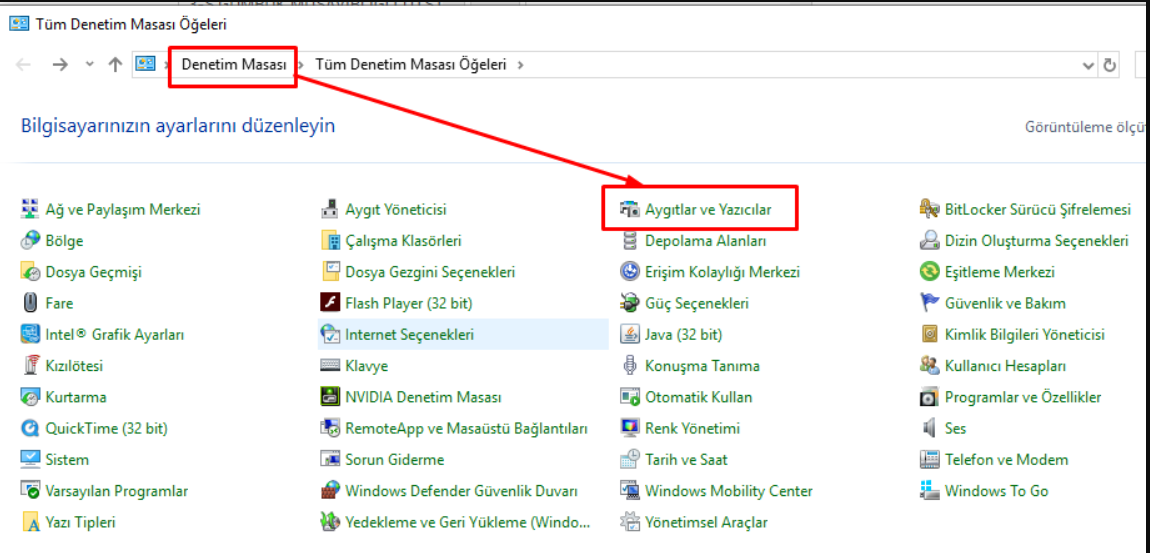This screenshot has height=553, width=1150.
Task: Open Programlar ve Özellikler link
Action: pyautogui.click(x=1023, y=397)
